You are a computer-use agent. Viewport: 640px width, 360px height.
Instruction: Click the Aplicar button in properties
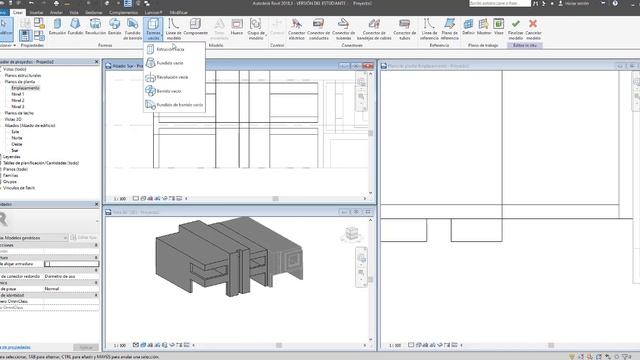[86, 347]
